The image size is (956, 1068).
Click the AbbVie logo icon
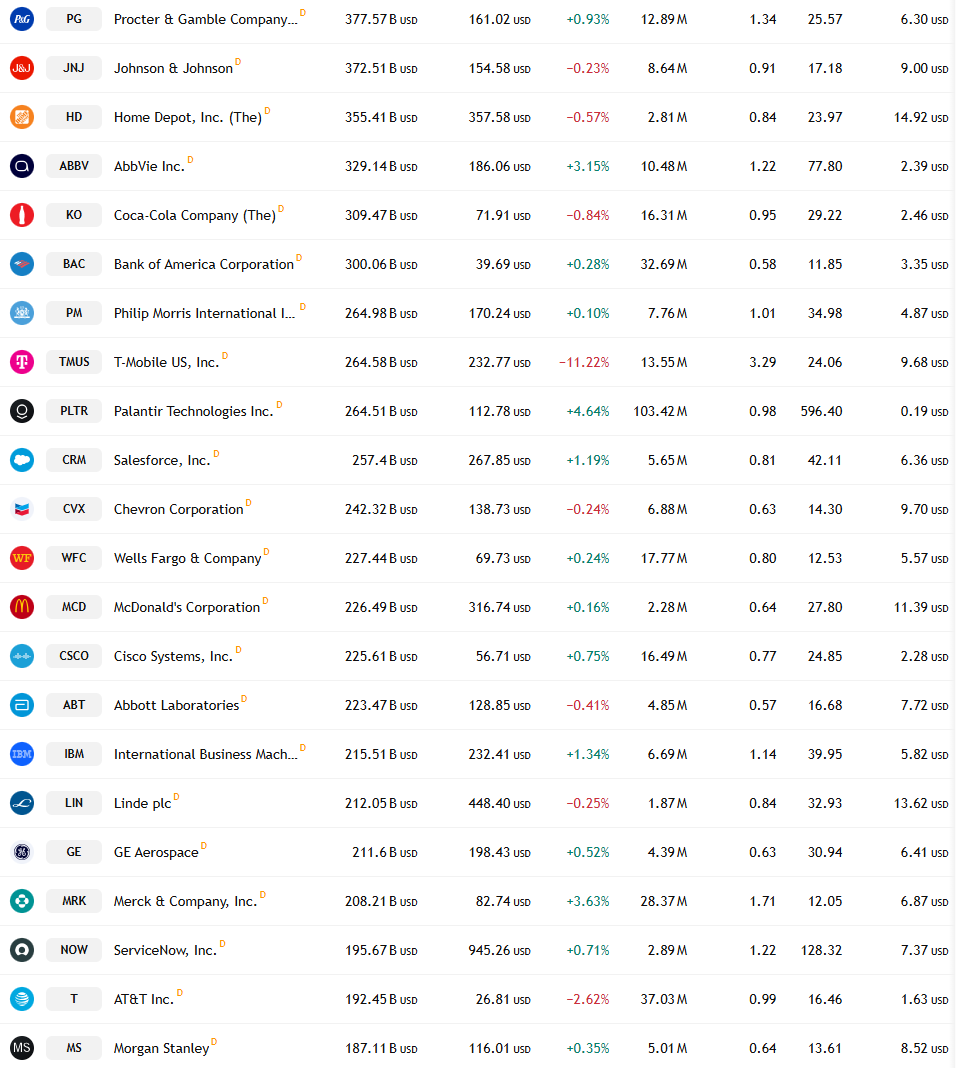(x=22, y=166)
